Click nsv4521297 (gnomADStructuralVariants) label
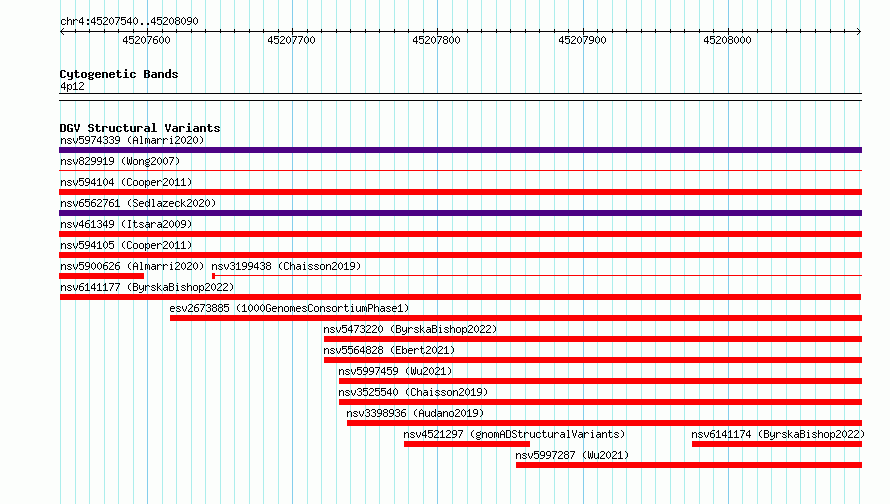 (x=514, y=434)
